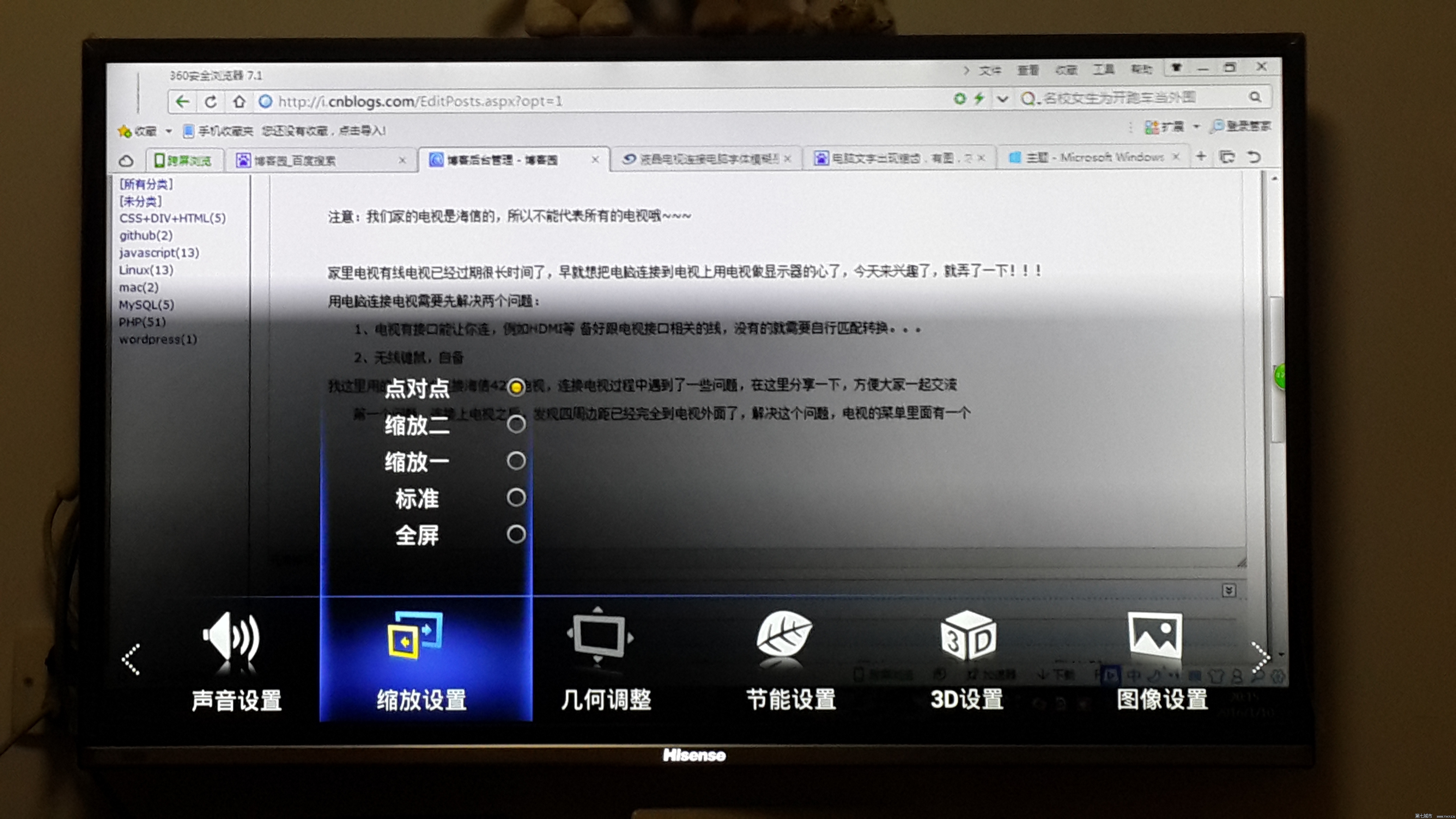Click the browser back arrow

(182, 102)
